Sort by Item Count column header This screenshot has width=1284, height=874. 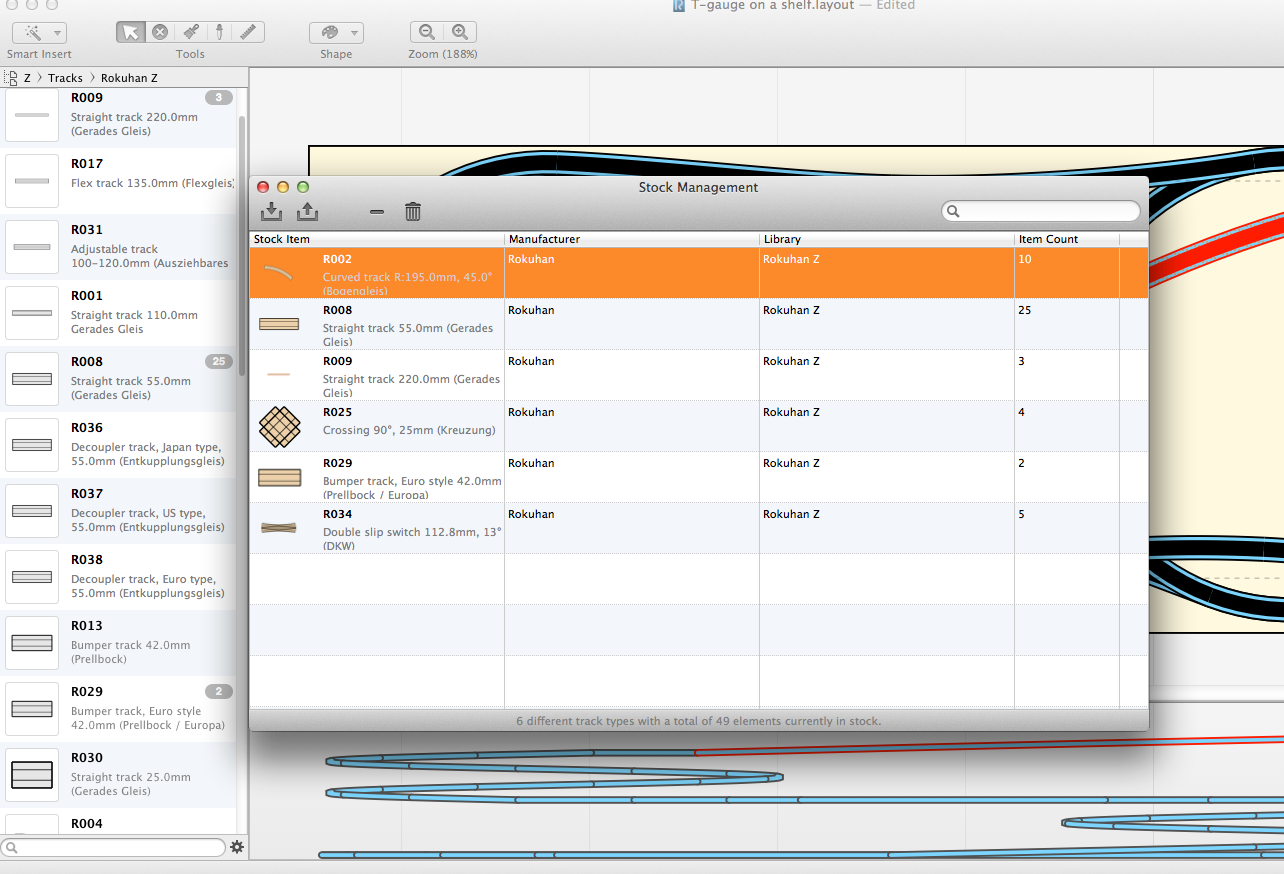(1046, 239)
